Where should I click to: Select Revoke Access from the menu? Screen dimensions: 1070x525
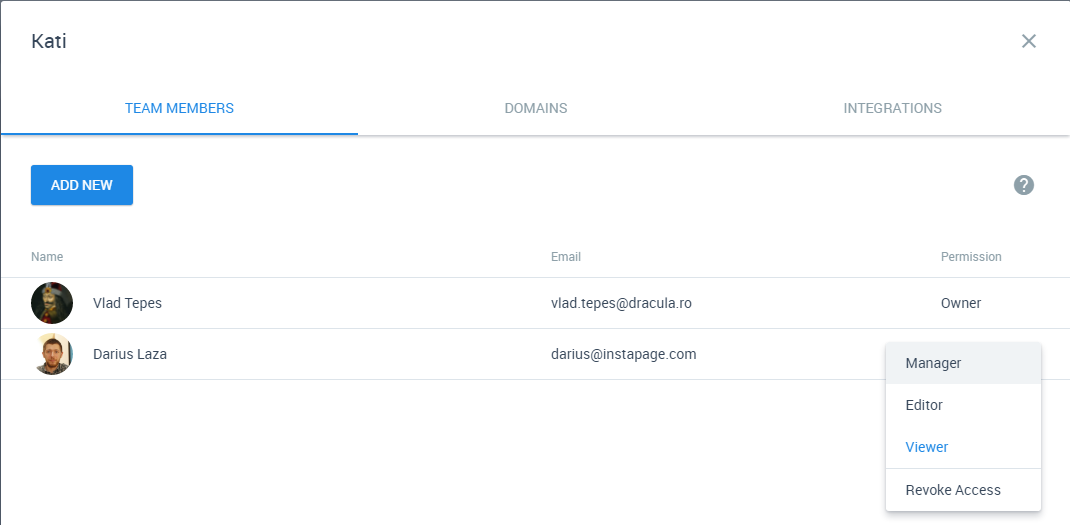coord(964,489)
